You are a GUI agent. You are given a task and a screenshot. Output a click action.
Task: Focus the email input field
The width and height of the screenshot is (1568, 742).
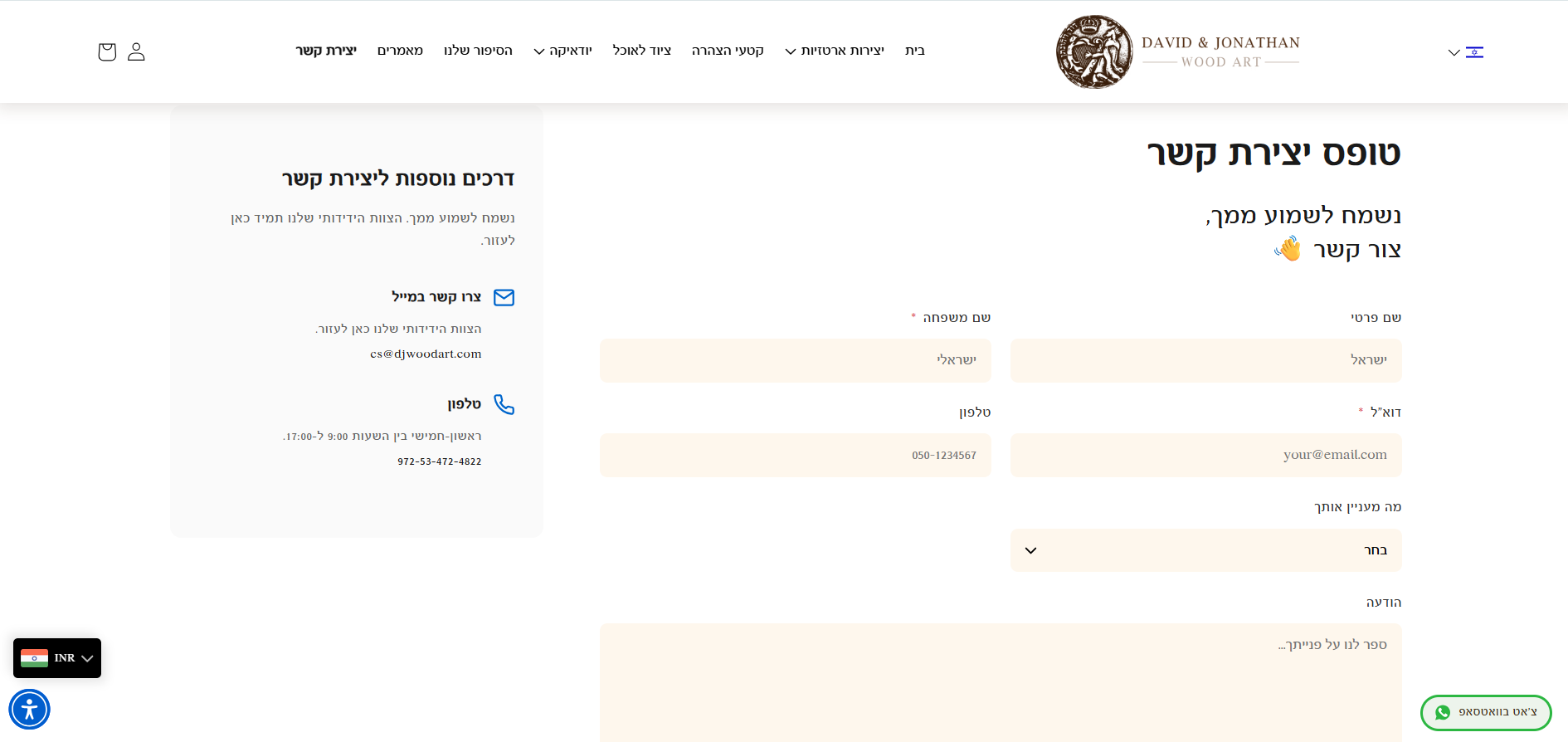(1205, 455)
